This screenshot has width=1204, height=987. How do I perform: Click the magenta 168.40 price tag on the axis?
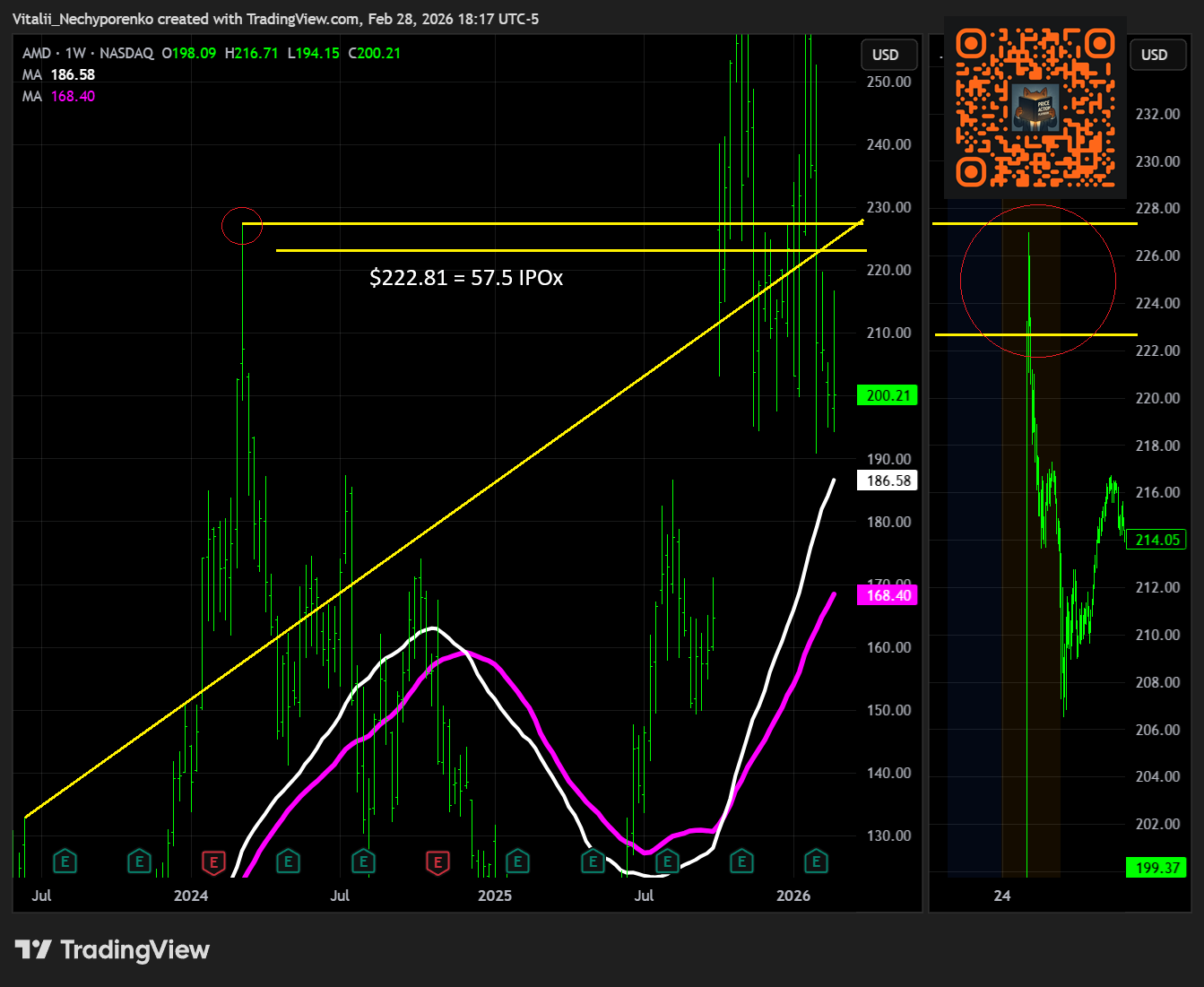click(888, 595)
